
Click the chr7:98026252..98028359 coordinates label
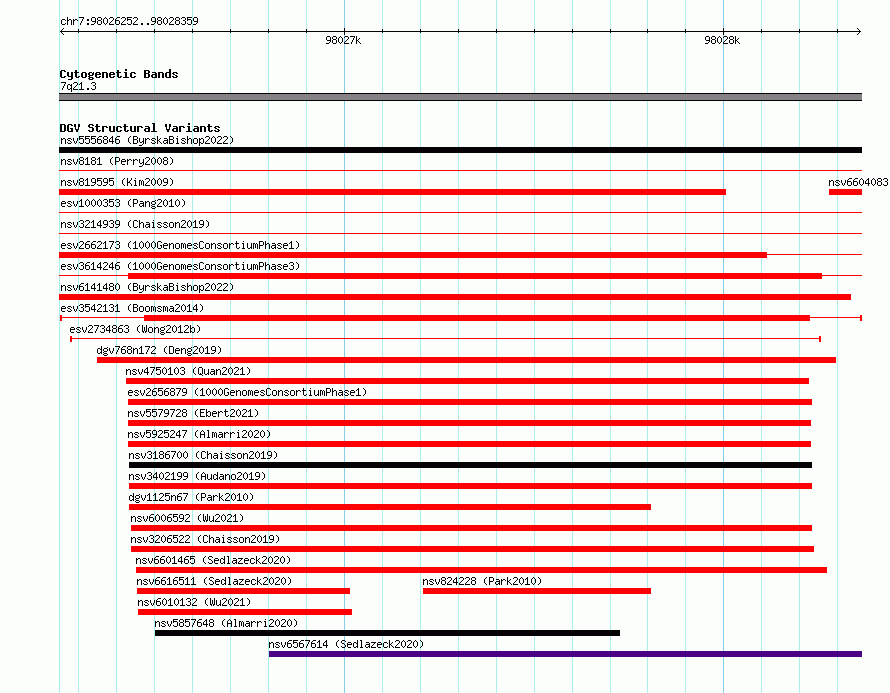(x=129, y=21)
